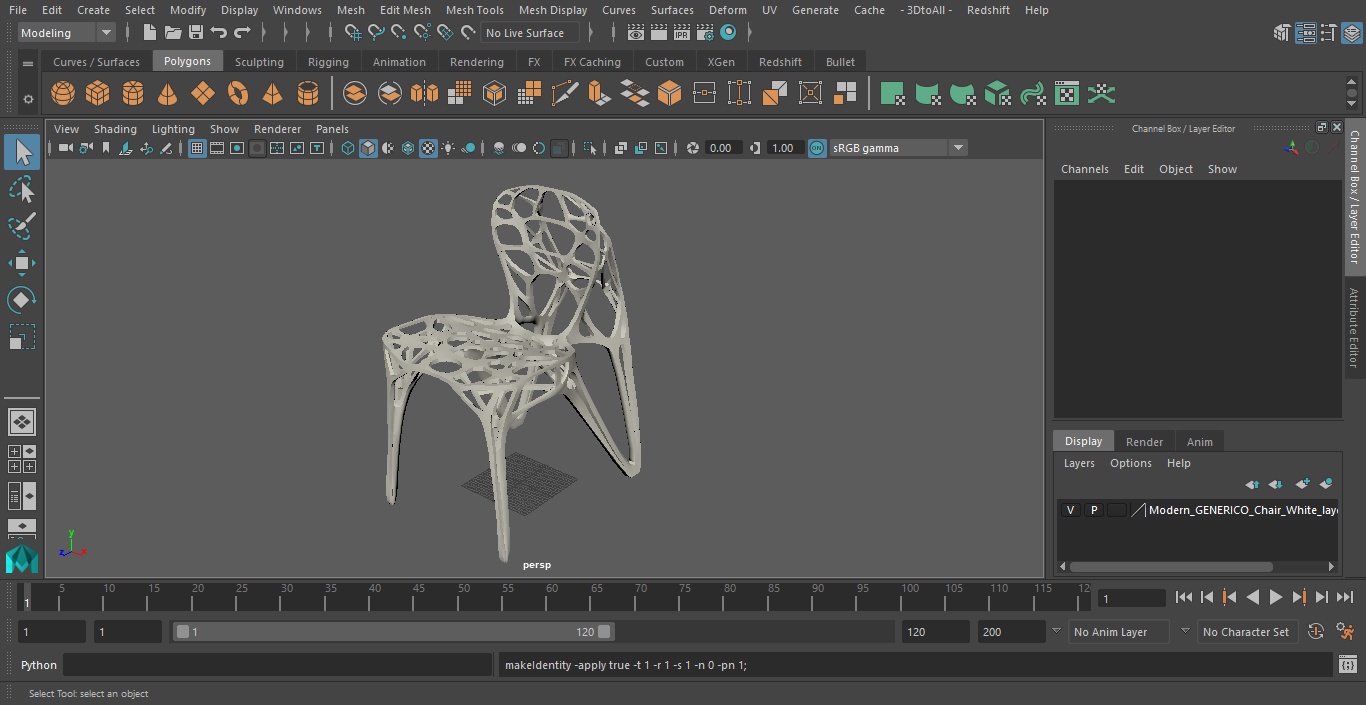This screenshot has height=705, width=1366.
Task: Open the Edit Mesh menu
Action: point(405,10)
